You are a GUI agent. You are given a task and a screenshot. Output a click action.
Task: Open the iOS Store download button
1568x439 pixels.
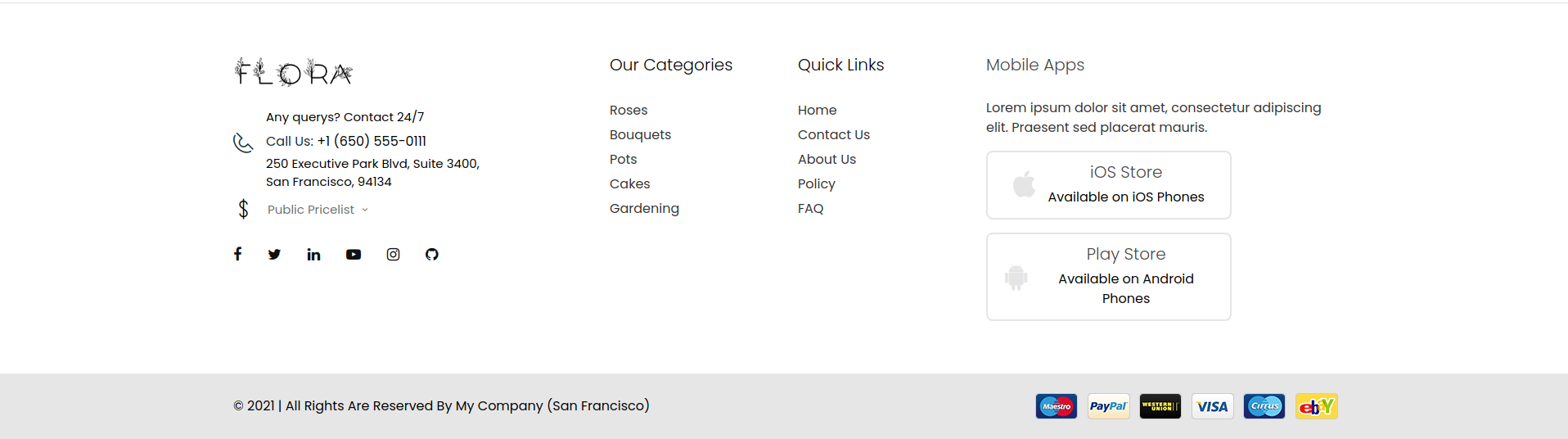click(1108, 185)
